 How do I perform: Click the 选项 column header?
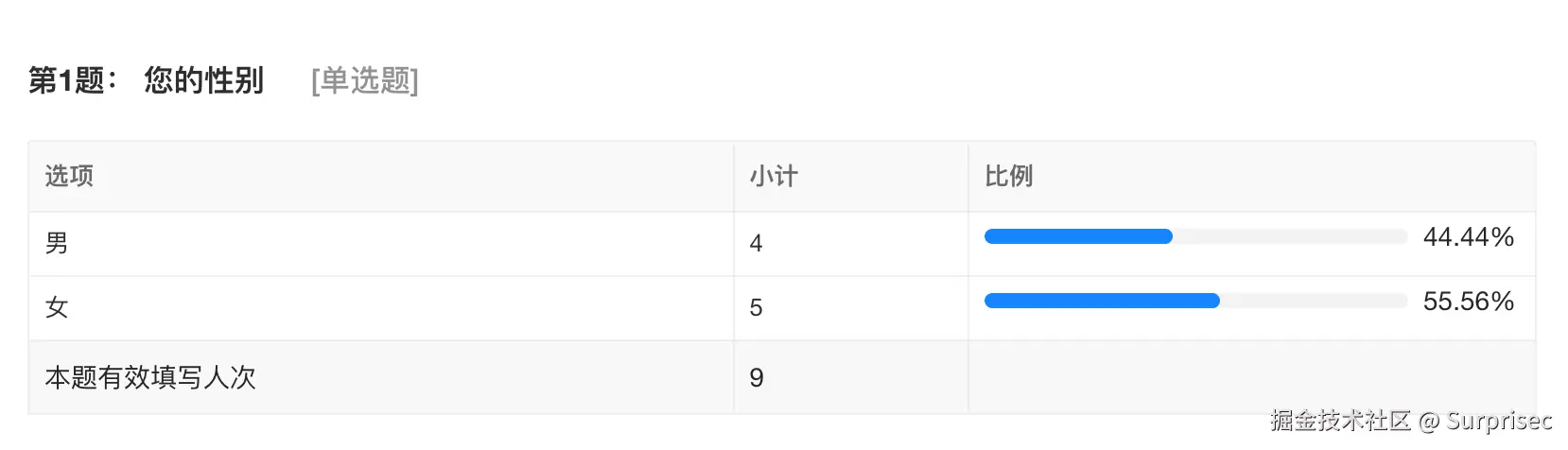point(69,176)
